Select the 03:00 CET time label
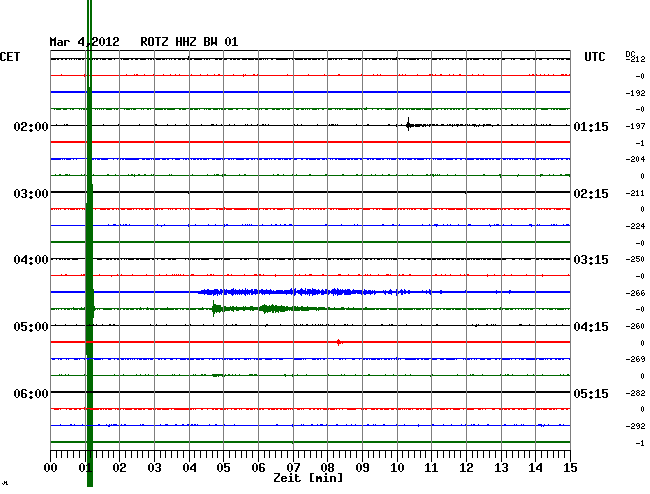Viewport: 650px width, 494px height. click(x=31, y=194)
